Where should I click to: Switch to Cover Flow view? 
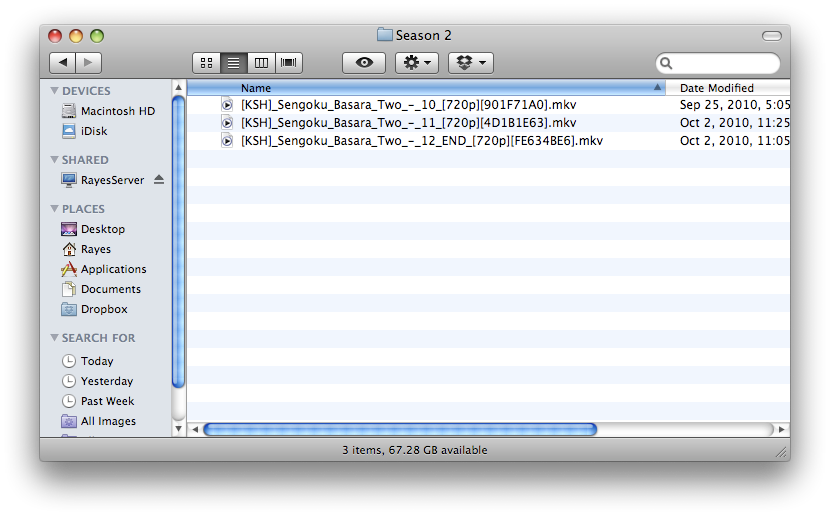point(288,63)
